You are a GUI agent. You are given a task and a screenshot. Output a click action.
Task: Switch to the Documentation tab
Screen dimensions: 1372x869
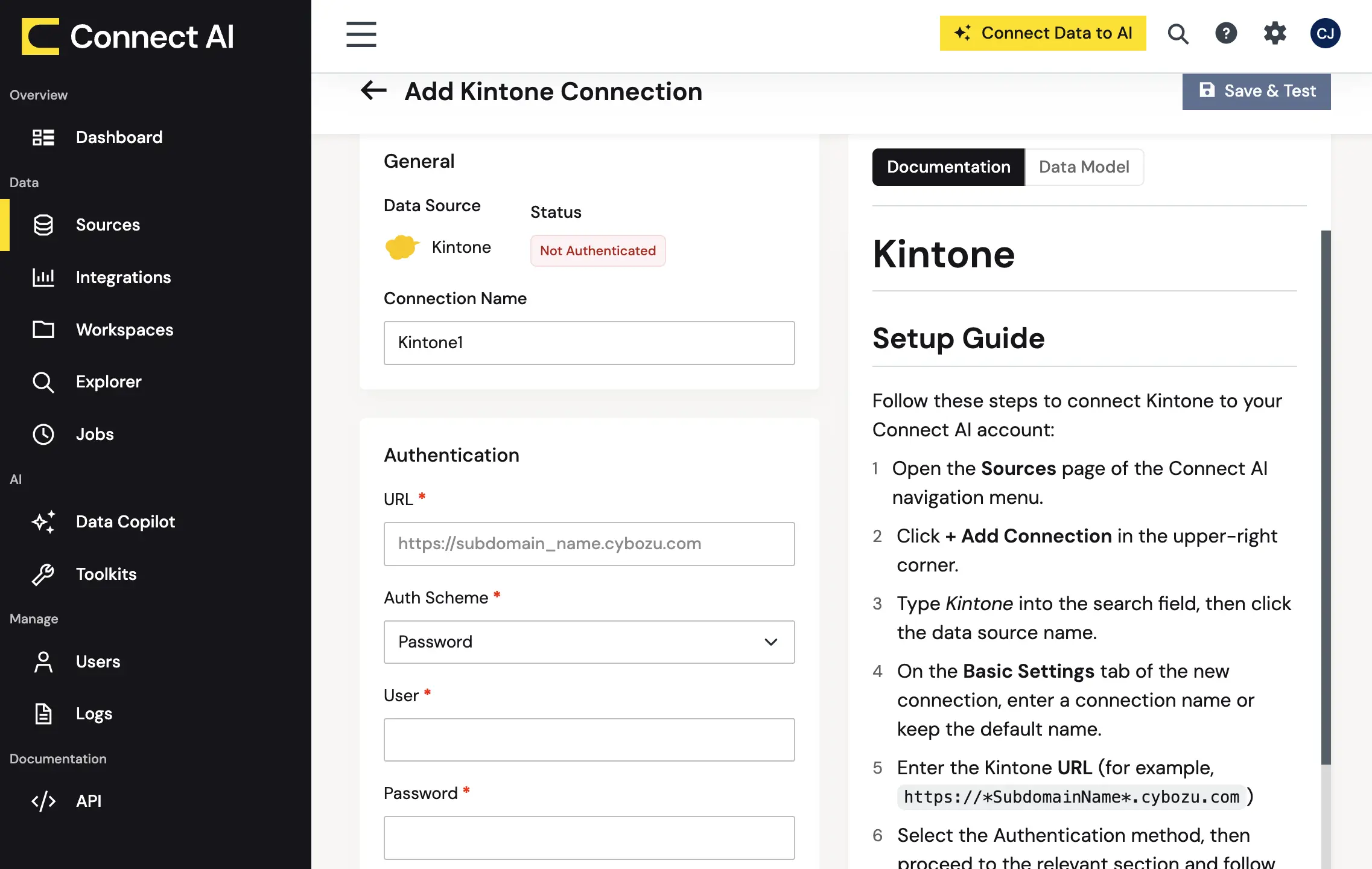pos(948,167)
